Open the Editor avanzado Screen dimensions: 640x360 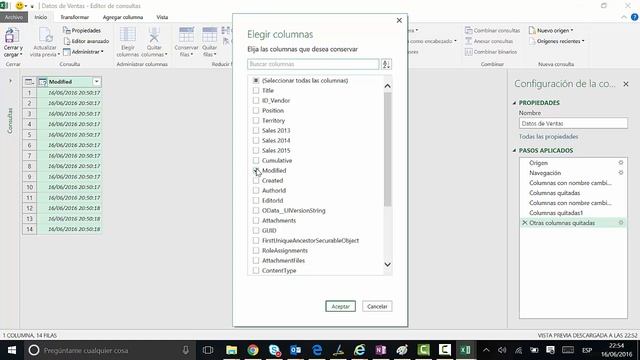click(x=86, y=41)
